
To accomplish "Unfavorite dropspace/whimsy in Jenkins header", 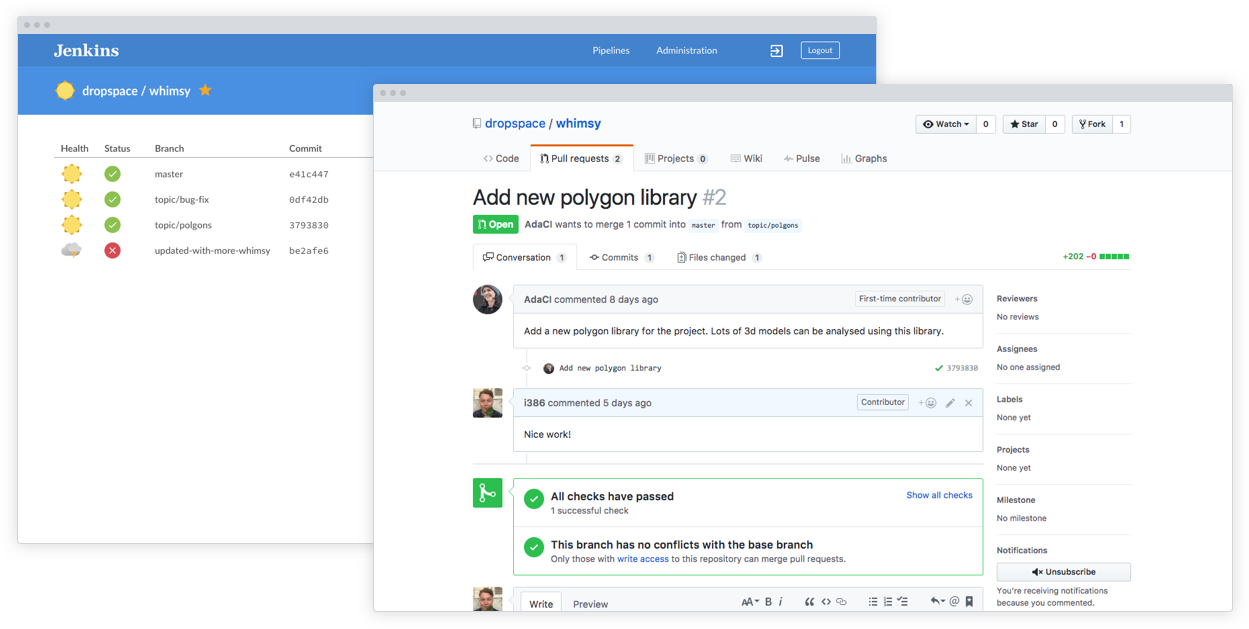I will pyautogui.click(x=205, y=90).
